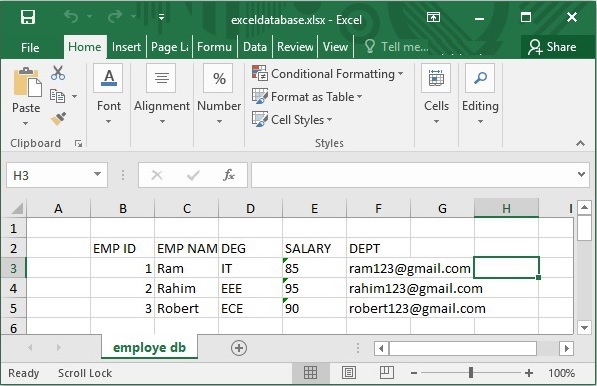This screenshot has width=597, height=386.
Task: Click the horizontal scrollbar right arrow
Action: [x=567, y=348]
